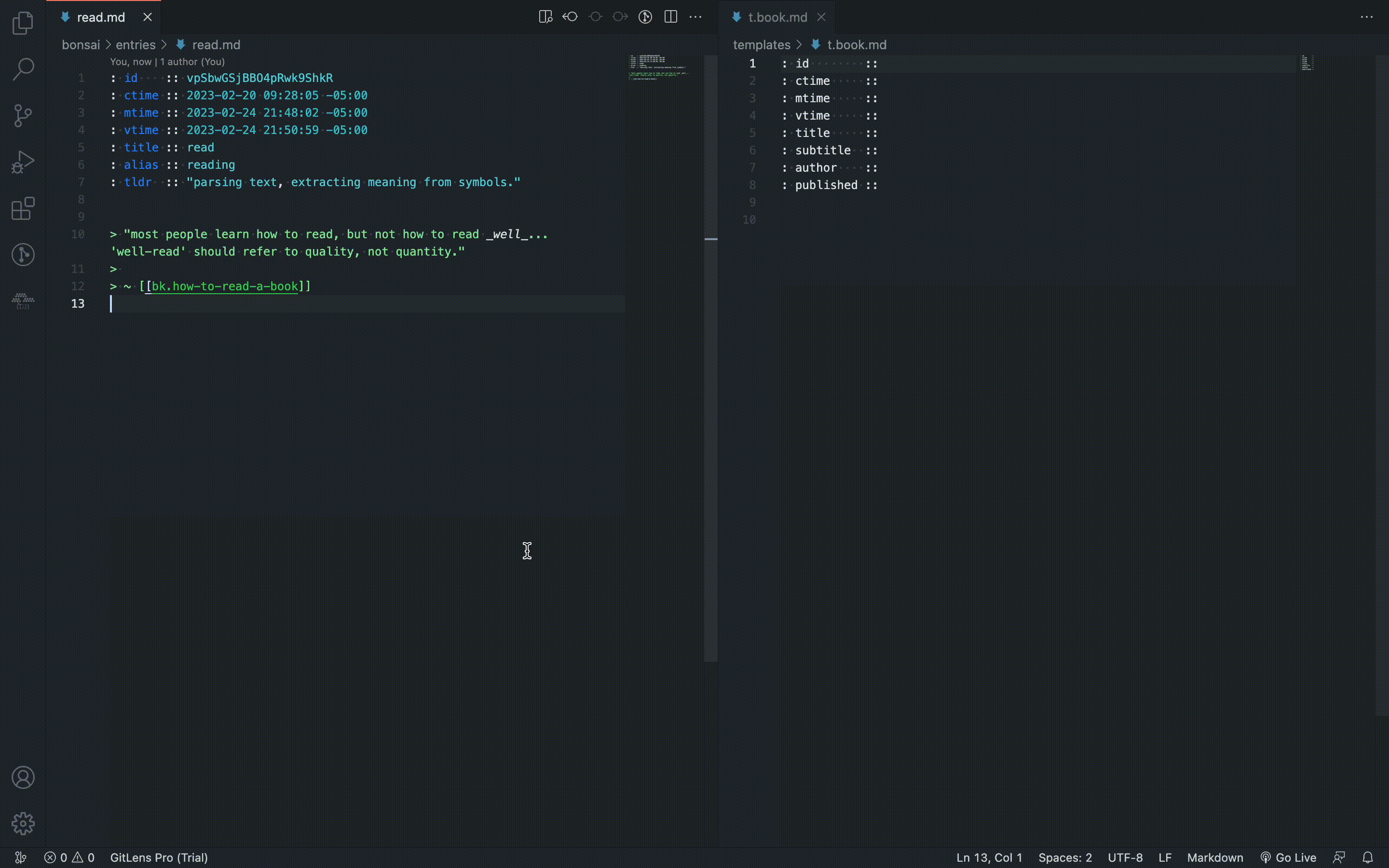Click line number 13 in read.md

coord(78,304)
